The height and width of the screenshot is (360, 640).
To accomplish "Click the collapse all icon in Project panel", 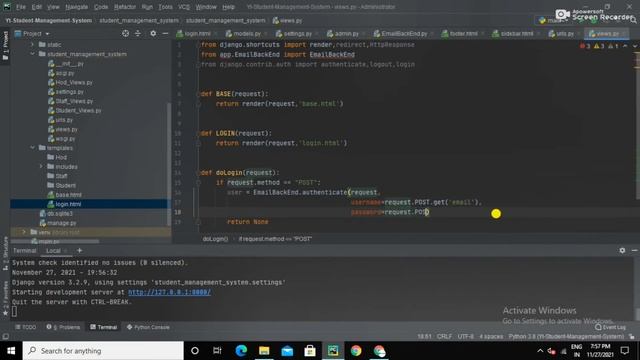I will click(138, 33).
